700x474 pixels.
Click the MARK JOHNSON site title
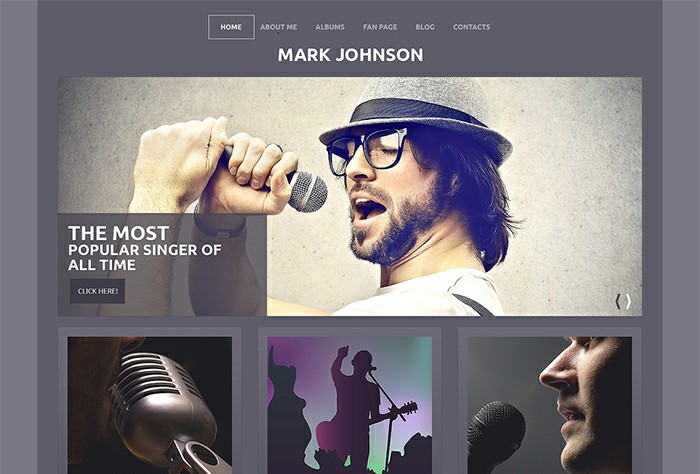tap(350, 55)
